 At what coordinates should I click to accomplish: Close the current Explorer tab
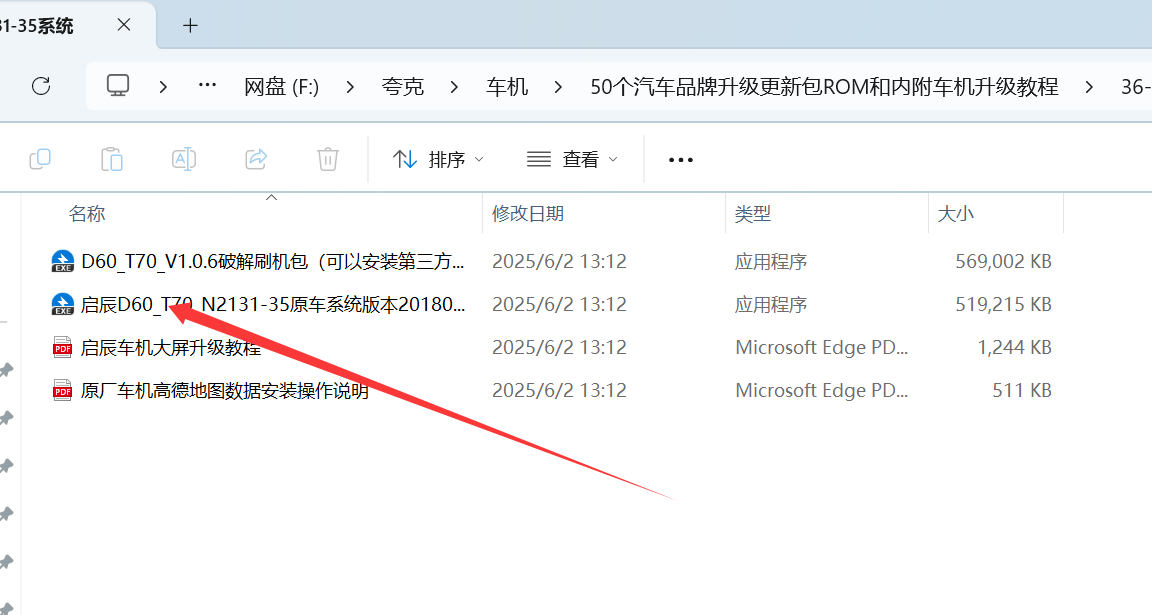tap(123, 25)
